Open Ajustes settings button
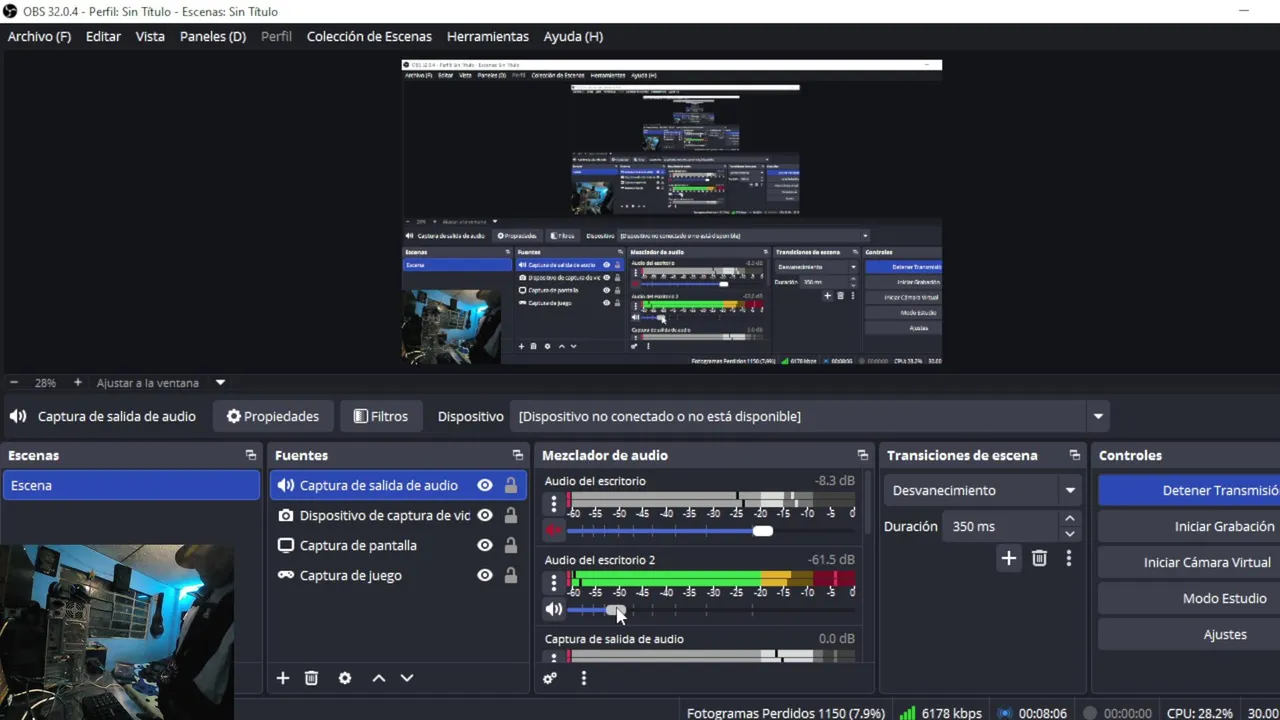Viewport: 1280px width, 720px height. click(x=1189, y=634)
